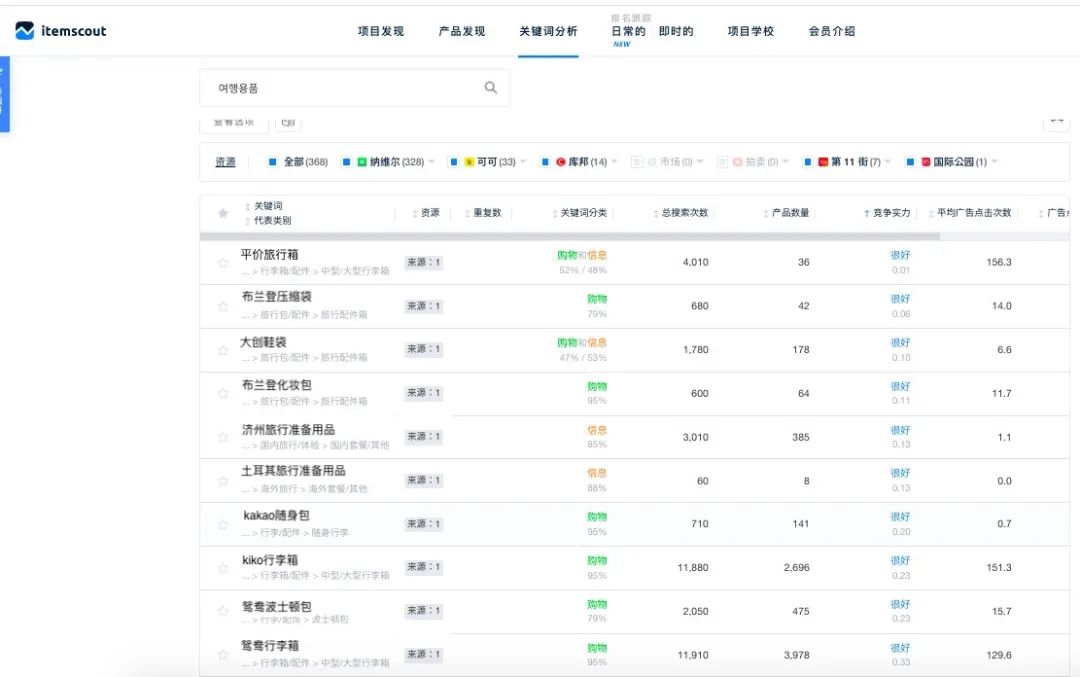1080x677 pixels.
Task: Click the 第11街 platform icon
Action: click(822, 161)
